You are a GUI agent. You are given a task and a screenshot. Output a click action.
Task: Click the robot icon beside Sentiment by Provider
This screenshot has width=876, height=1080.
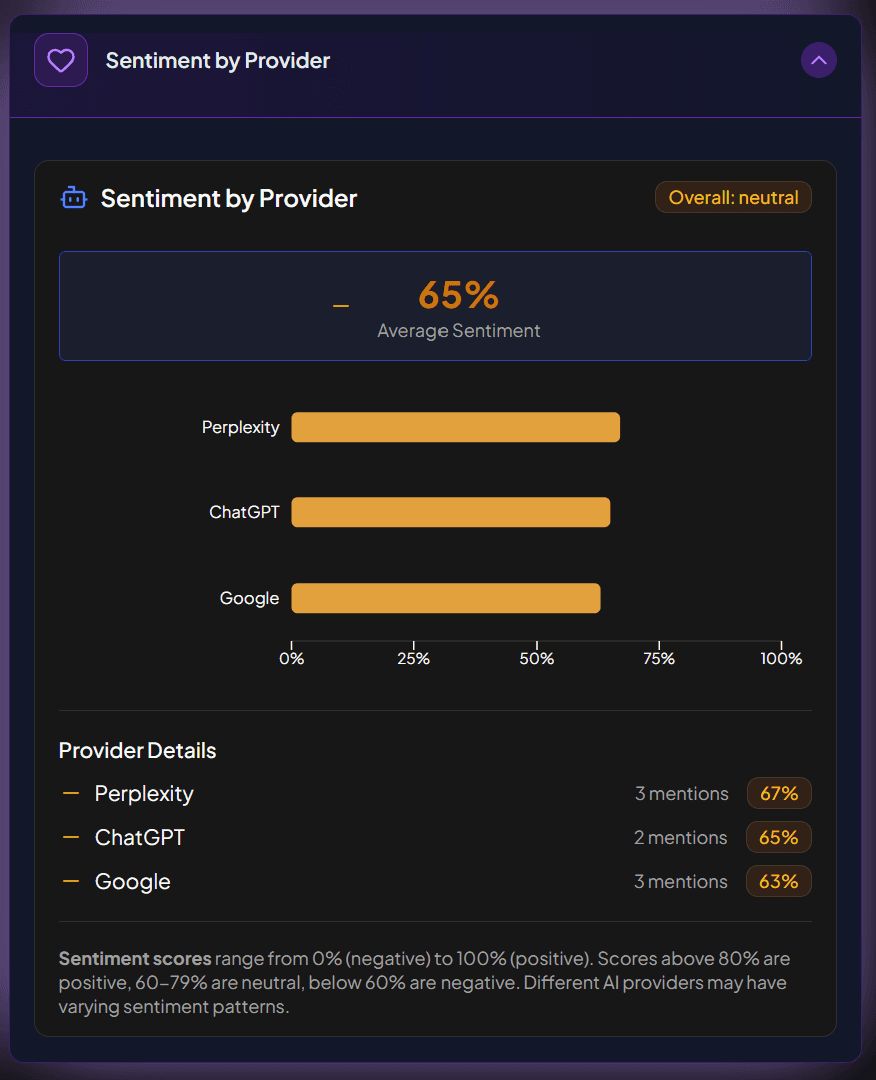[74, 198]
